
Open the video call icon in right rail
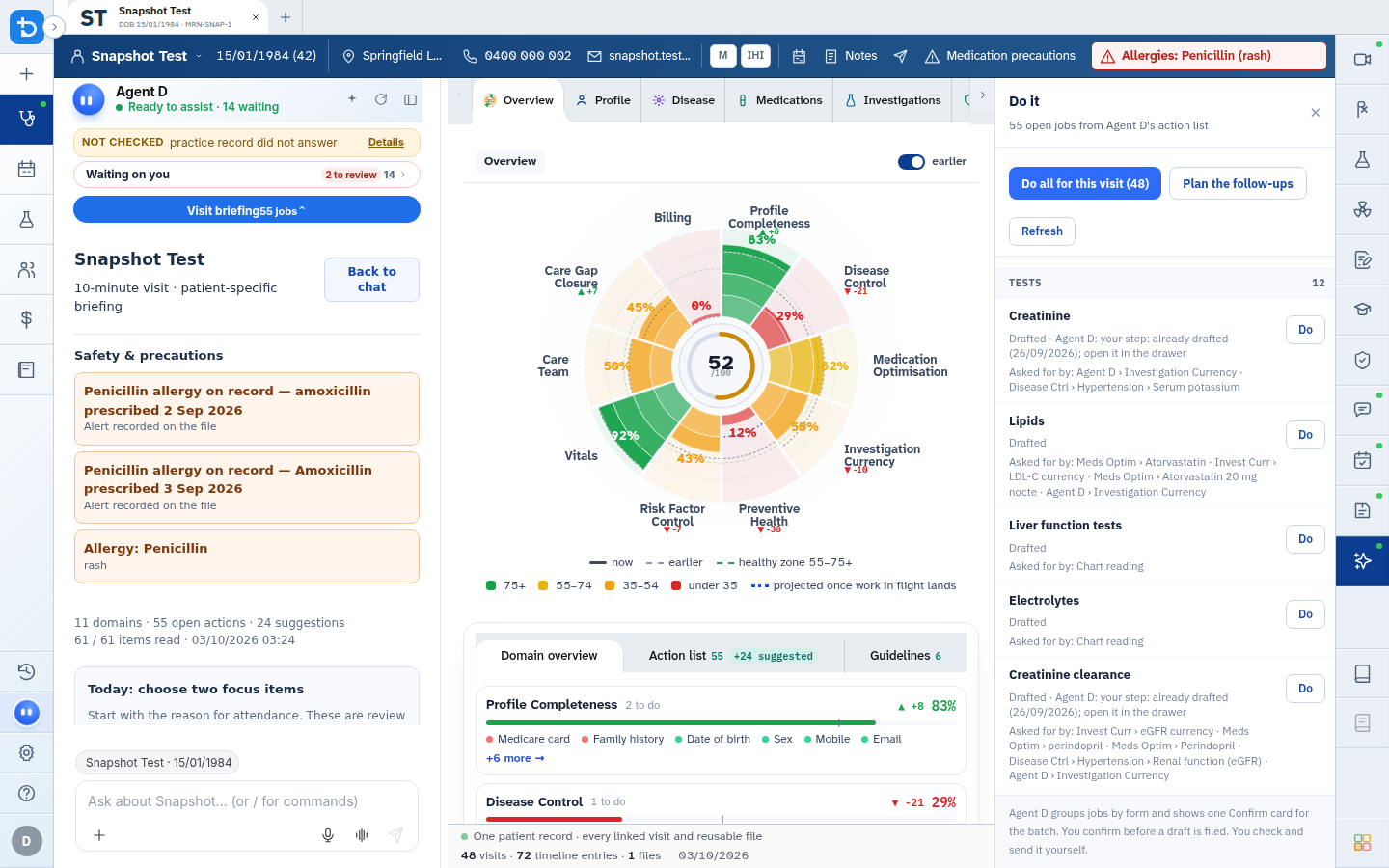(1362, 60)
